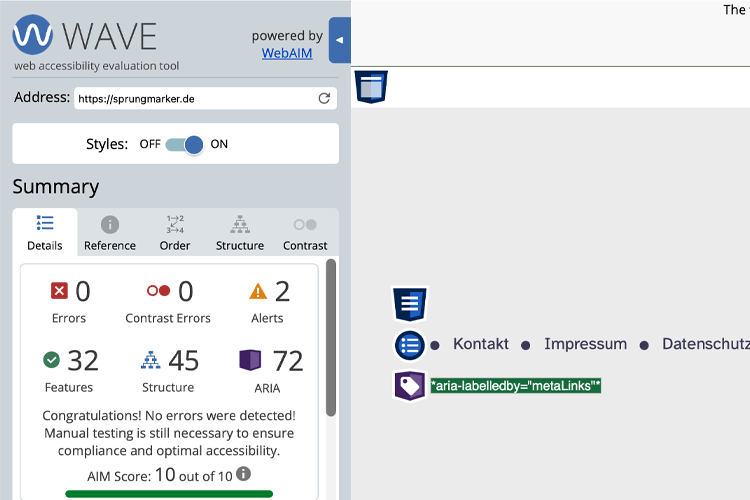Open the Contrast tab
This screenshot has width=750, height=500.
305,233
